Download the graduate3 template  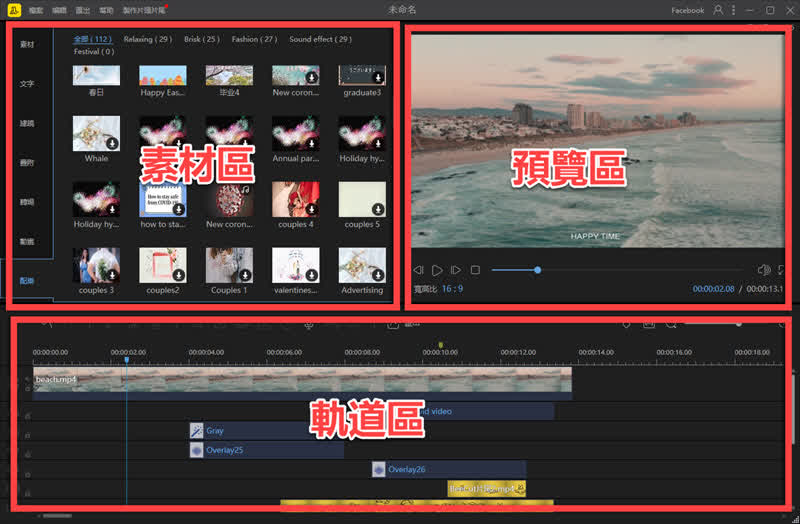(378, 78)
